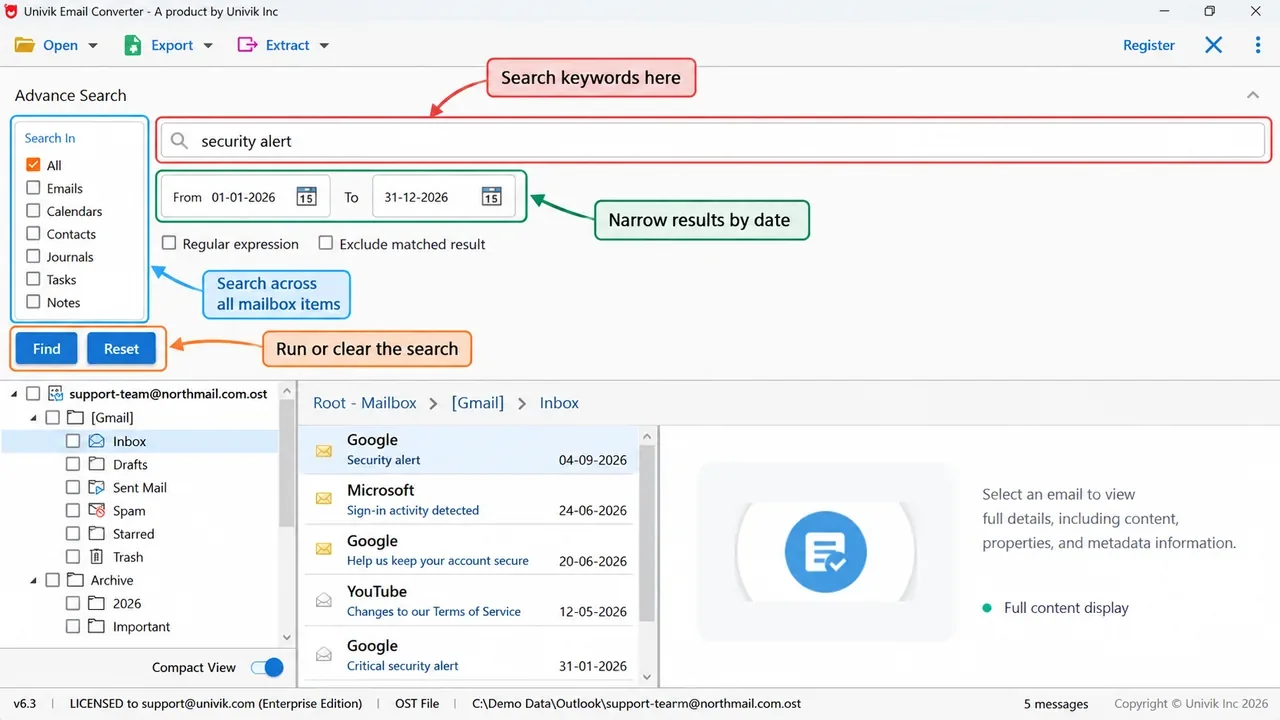The image size is (1280, 720).
Task: Go to [Gmail] breadcrumb
Action: pos(478,403)
